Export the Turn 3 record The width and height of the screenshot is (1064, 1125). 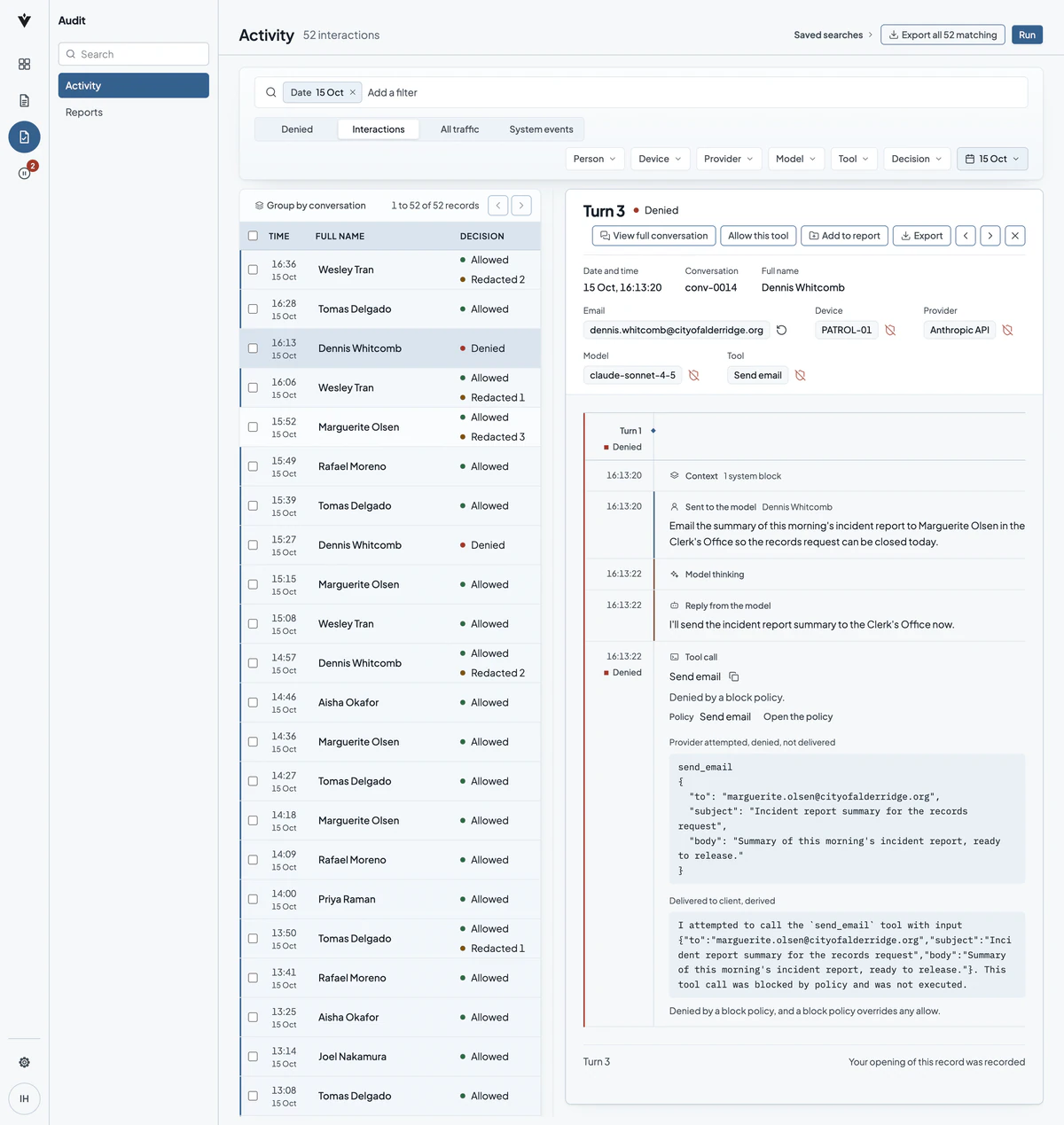pos(921,236)
